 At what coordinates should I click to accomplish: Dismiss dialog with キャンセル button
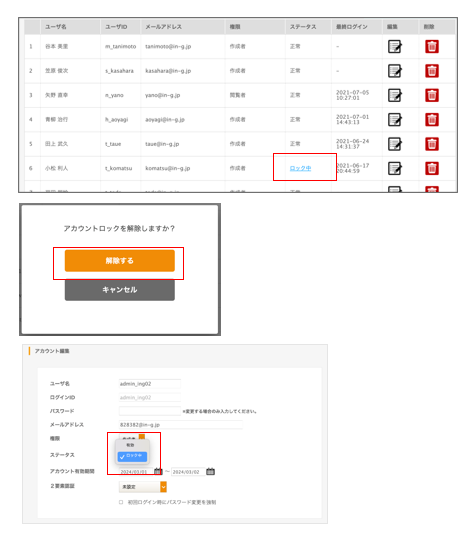coord(120,290)
